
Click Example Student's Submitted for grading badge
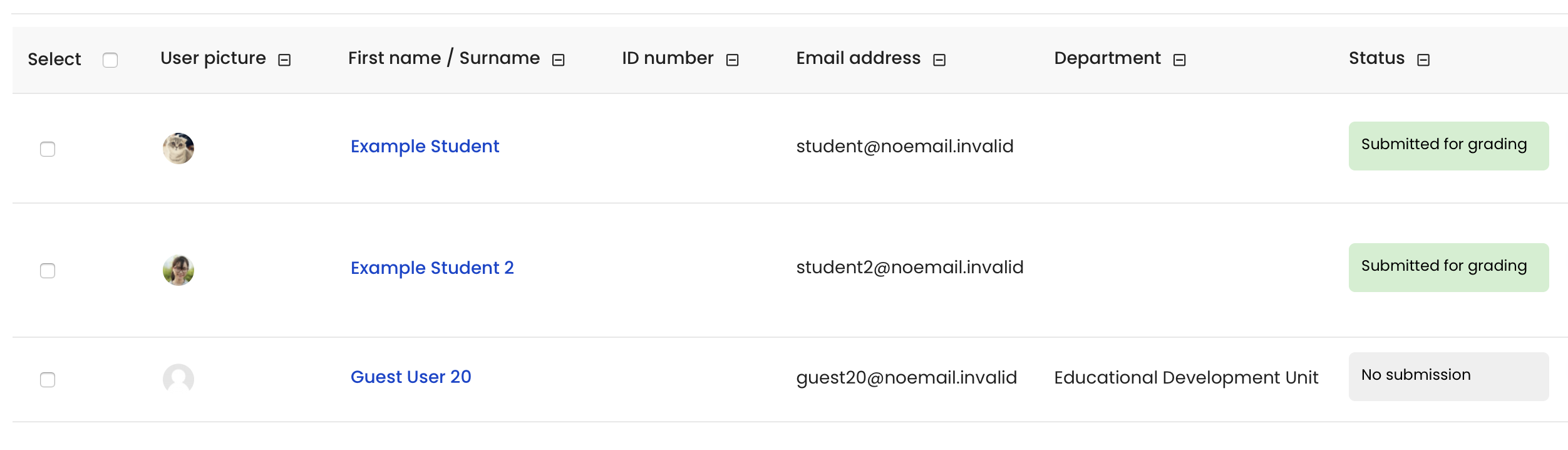[x=1448, y=146]
